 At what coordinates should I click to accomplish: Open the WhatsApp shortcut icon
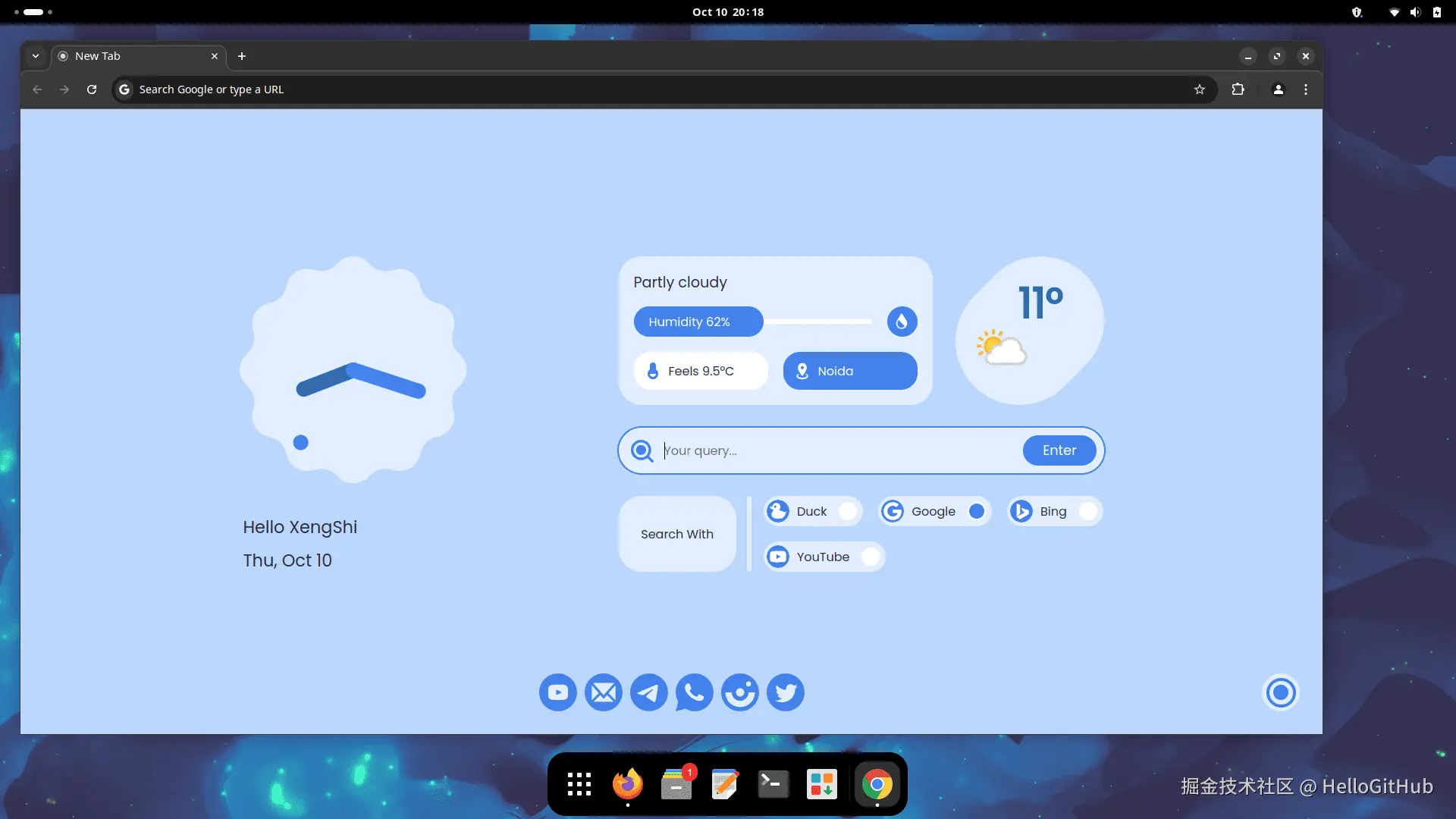695,692
